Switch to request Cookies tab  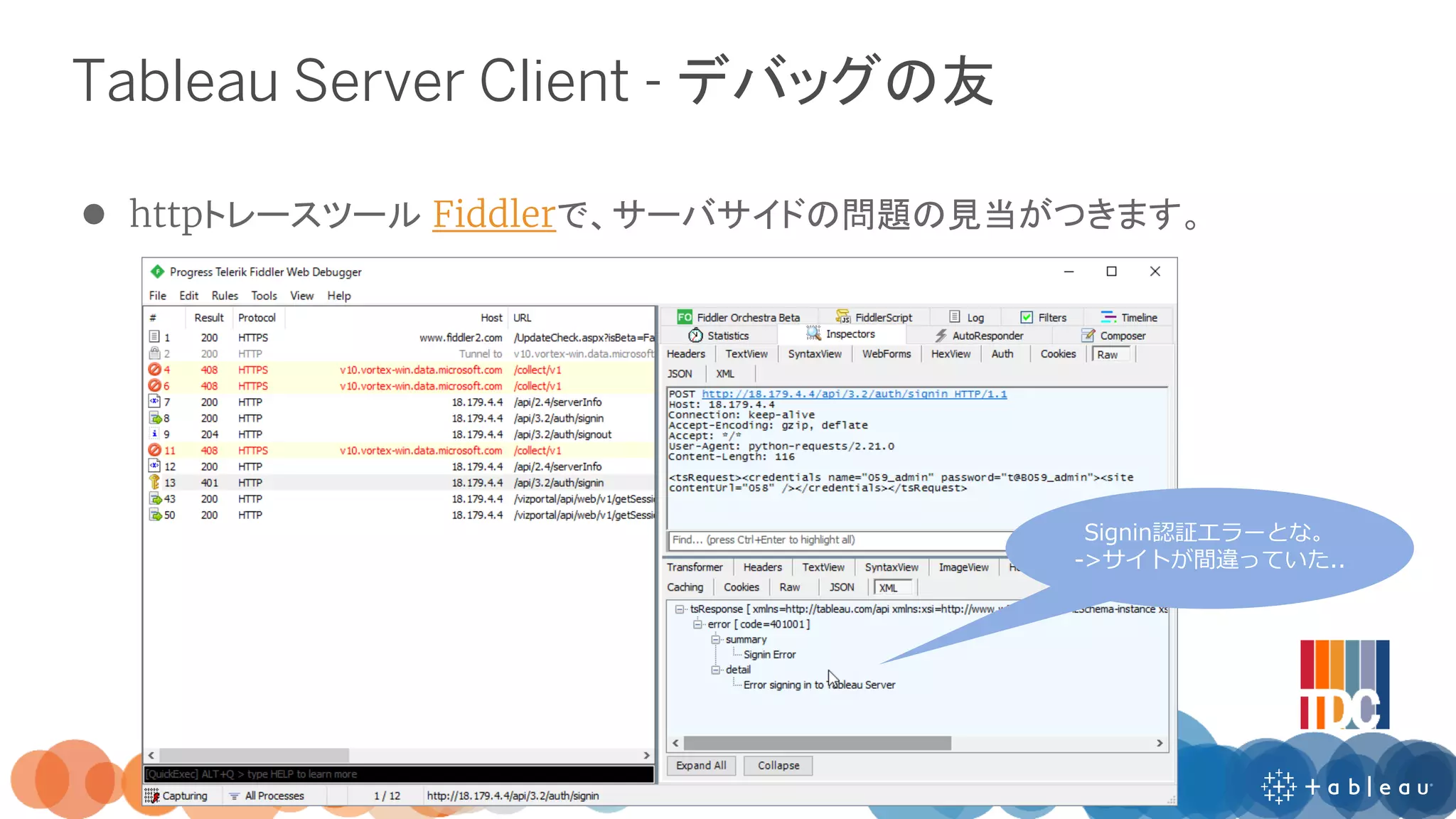pyautogui.click(x=1058, y=354)
